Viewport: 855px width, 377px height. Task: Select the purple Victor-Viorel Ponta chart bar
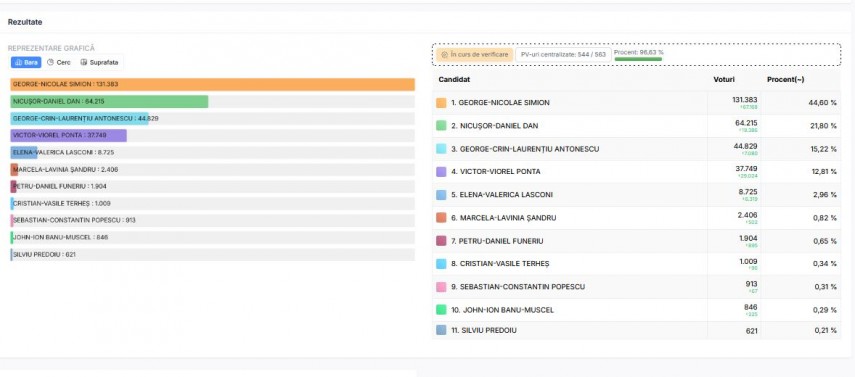click(68, 135)
